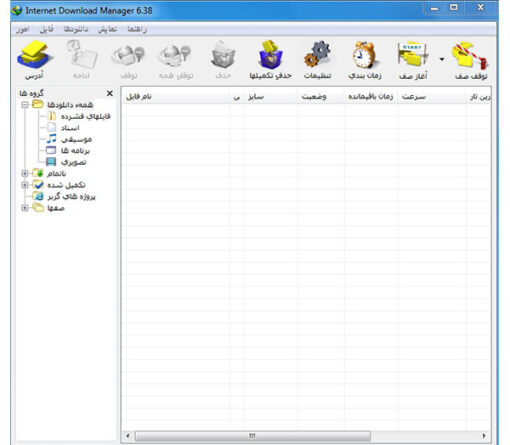510x445 pixels.
Task: Sort by وضعیت (Status) column header
Action: 320,97
